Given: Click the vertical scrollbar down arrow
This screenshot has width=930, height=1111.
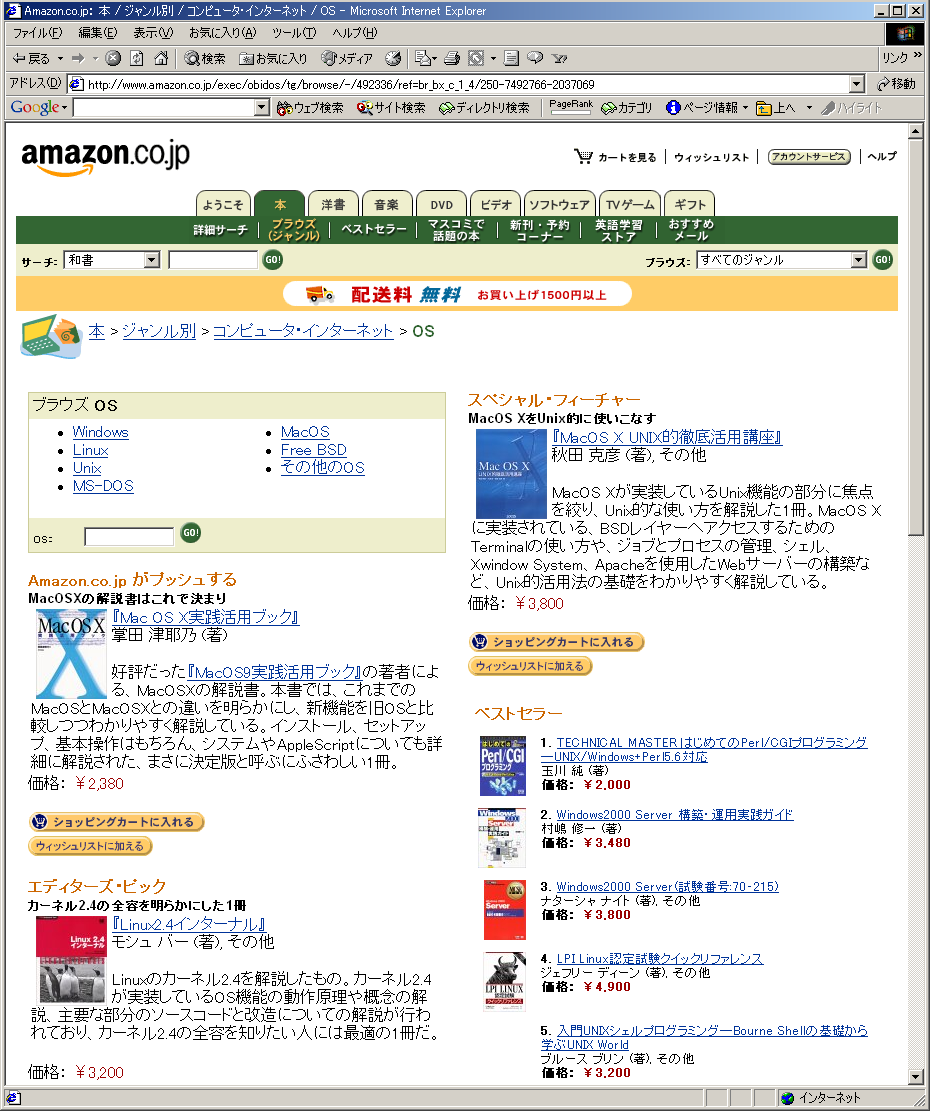Looking at the screenshot, I should click(x=915, y=1078).
